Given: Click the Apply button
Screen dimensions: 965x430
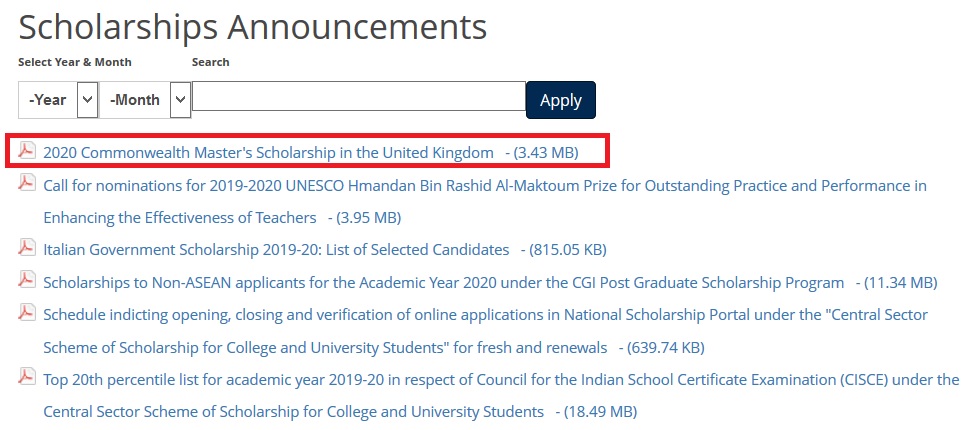Looking at the screenshot, I should pos(560,100).
